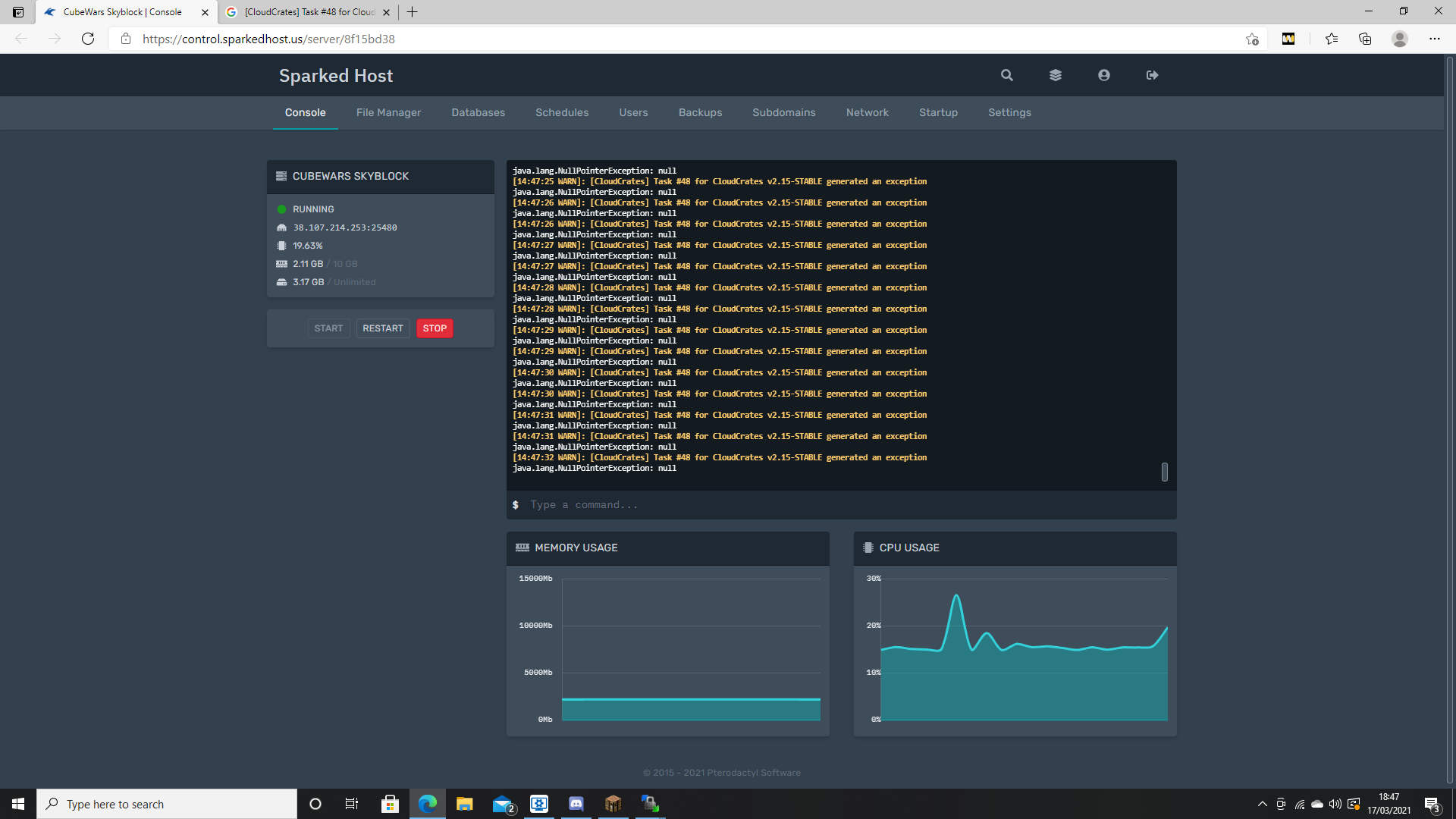Image resolution: width=1456 pixels, height=819 pixels.
Task: Add page to favorites star icon
Action: (1252, 39)
